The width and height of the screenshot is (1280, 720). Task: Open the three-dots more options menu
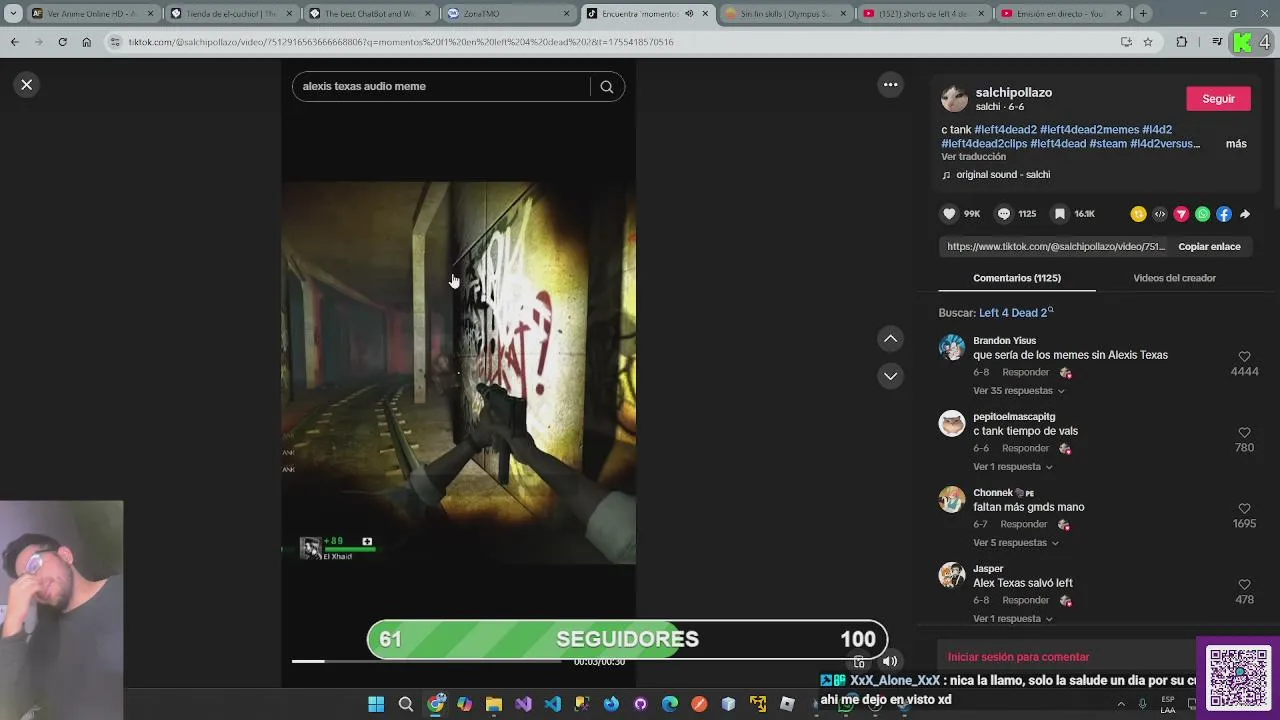point(890,85)
